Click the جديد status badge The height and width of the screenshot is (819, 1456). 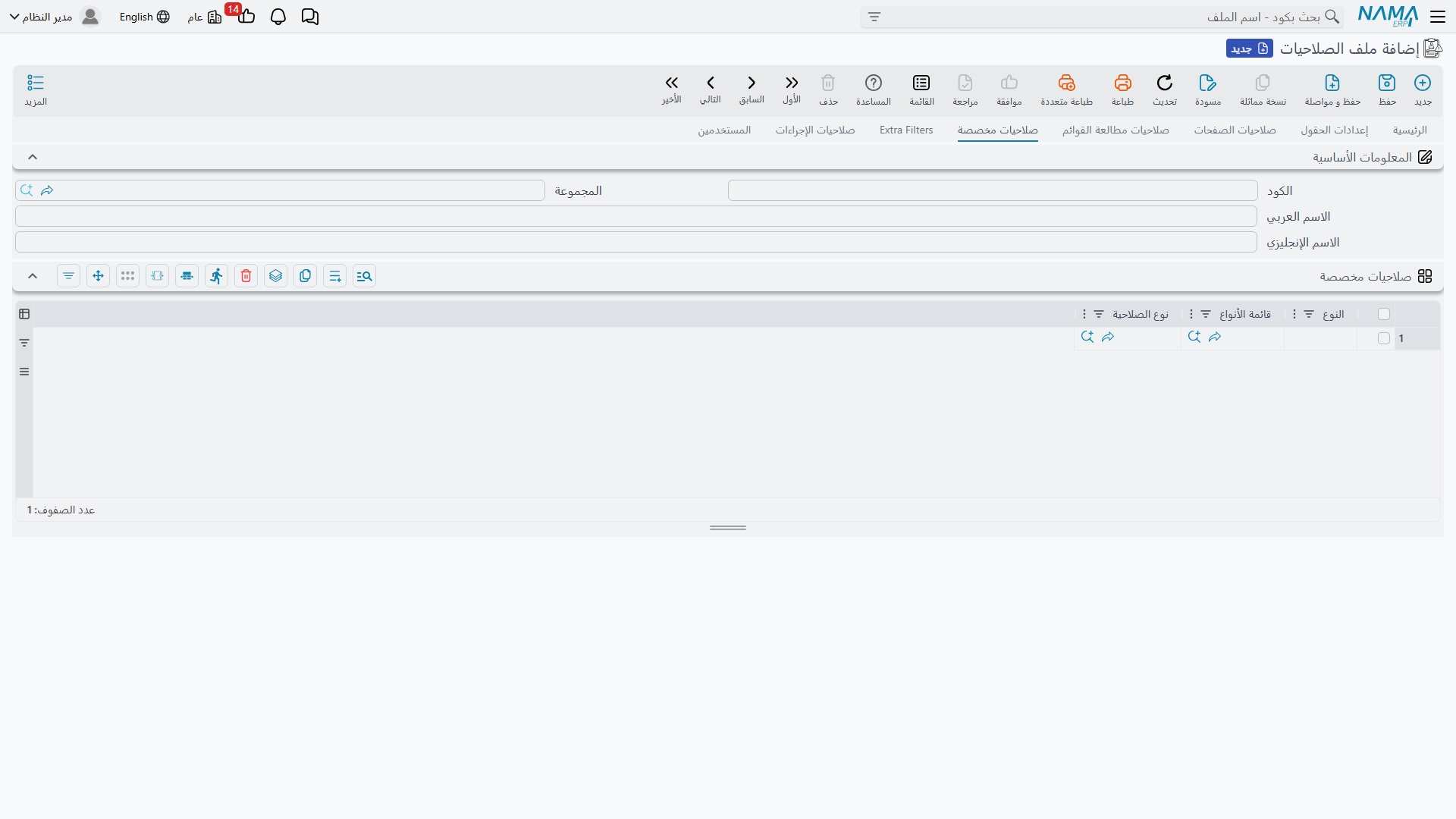tap(1250, 49)
